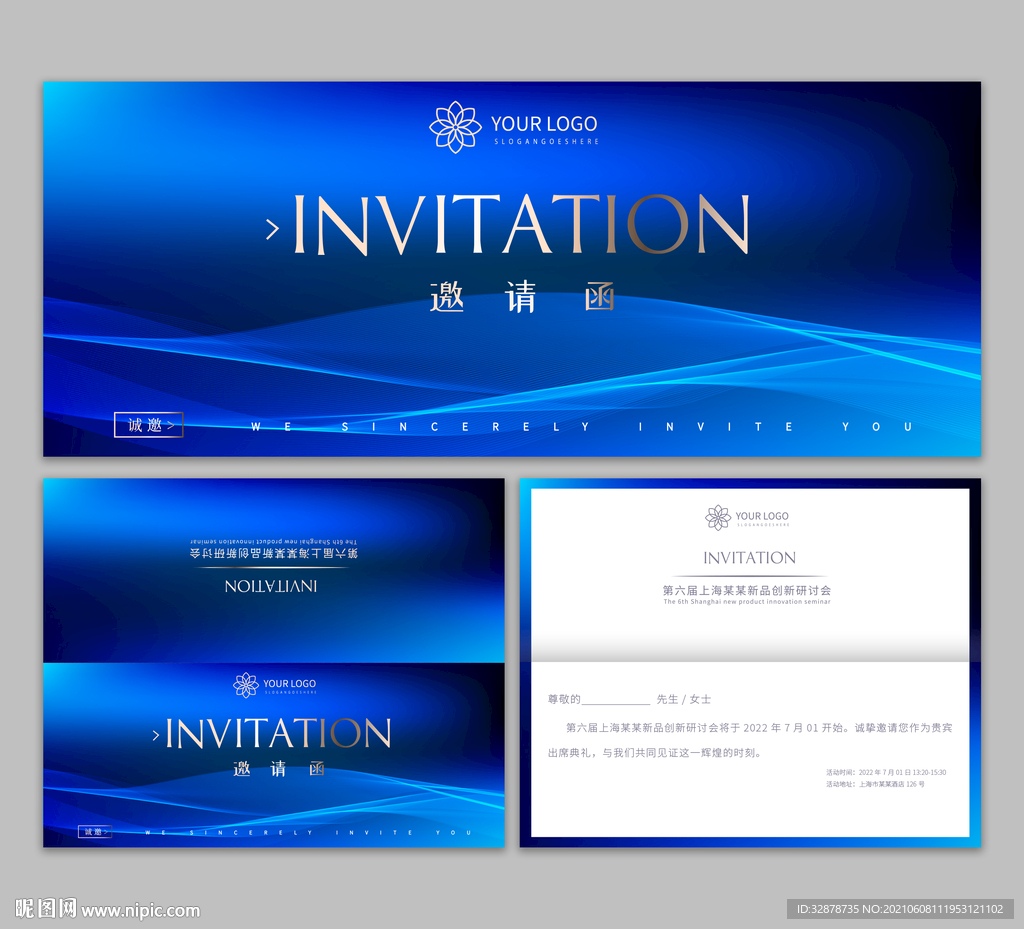Select the upside-down Chinese seminar title on the folded card
1024x929 pixels.
pyautogui.click(x=274, y=554)
